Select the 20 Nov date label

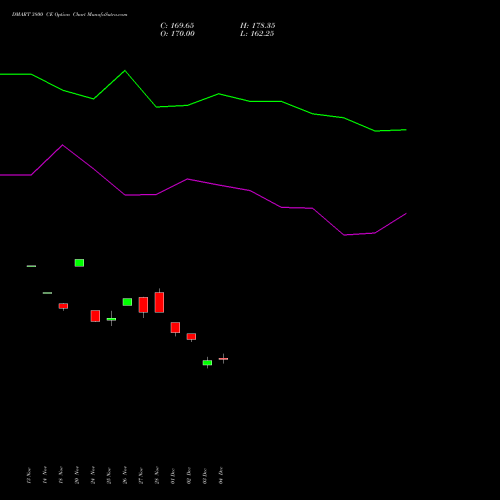tap(77, 475)
